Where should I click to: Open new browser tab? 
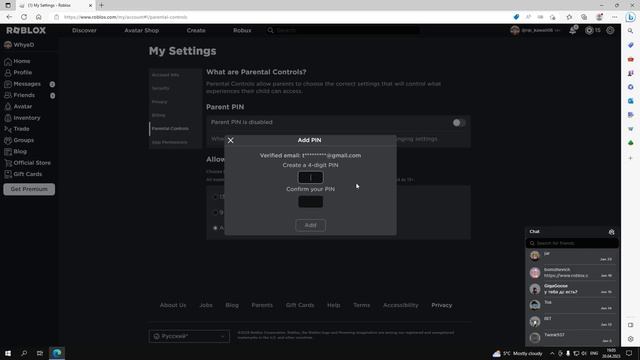pos(101,5)
